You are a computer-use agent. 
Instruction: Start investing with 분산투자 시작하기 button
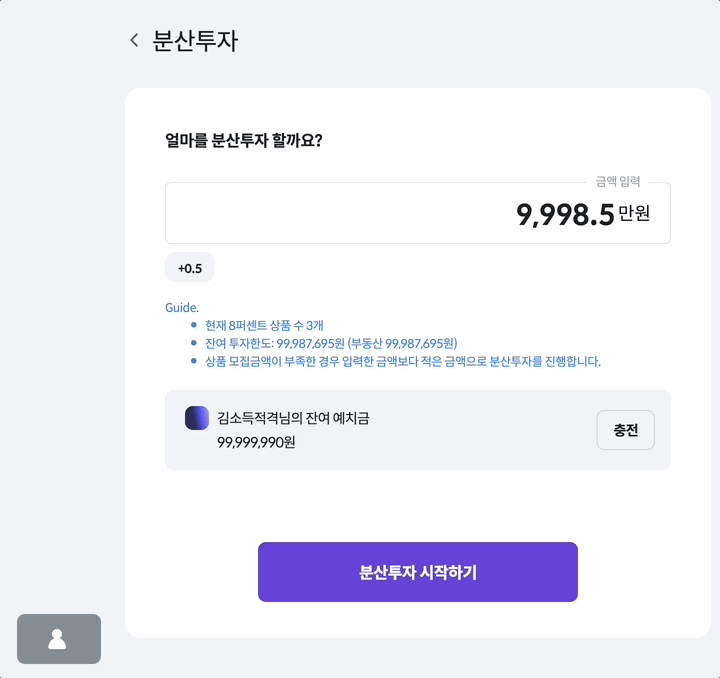(417, 572)
